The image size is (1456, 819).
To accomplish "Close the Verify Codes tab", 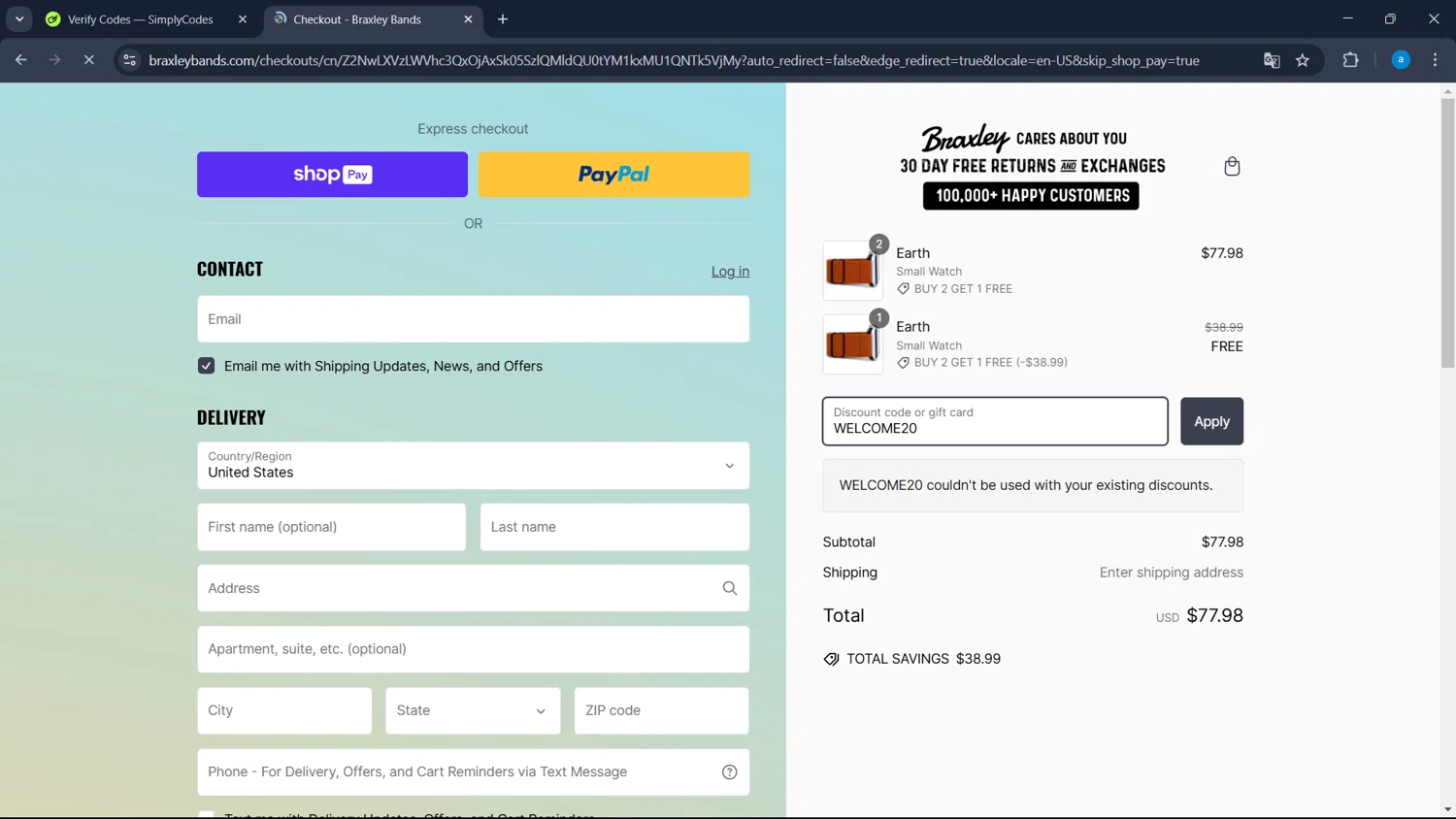I will pyautogui.click(x=243, y=19).
